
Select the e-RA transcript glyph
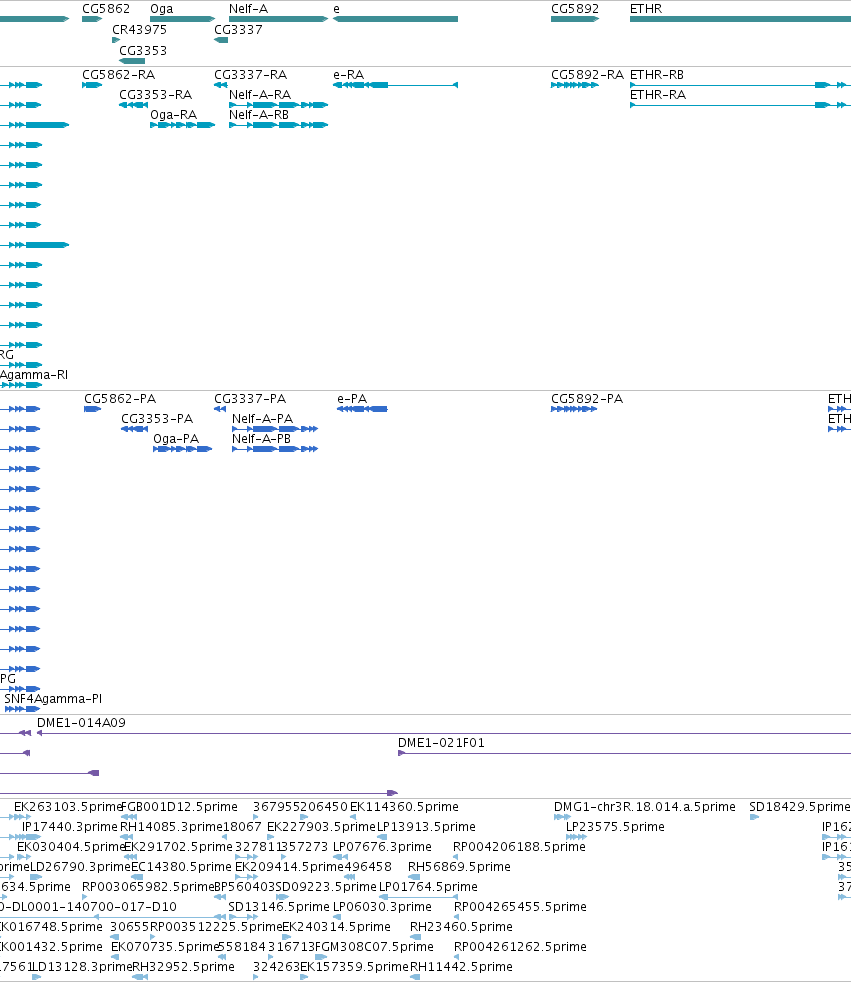click(396, 85)
